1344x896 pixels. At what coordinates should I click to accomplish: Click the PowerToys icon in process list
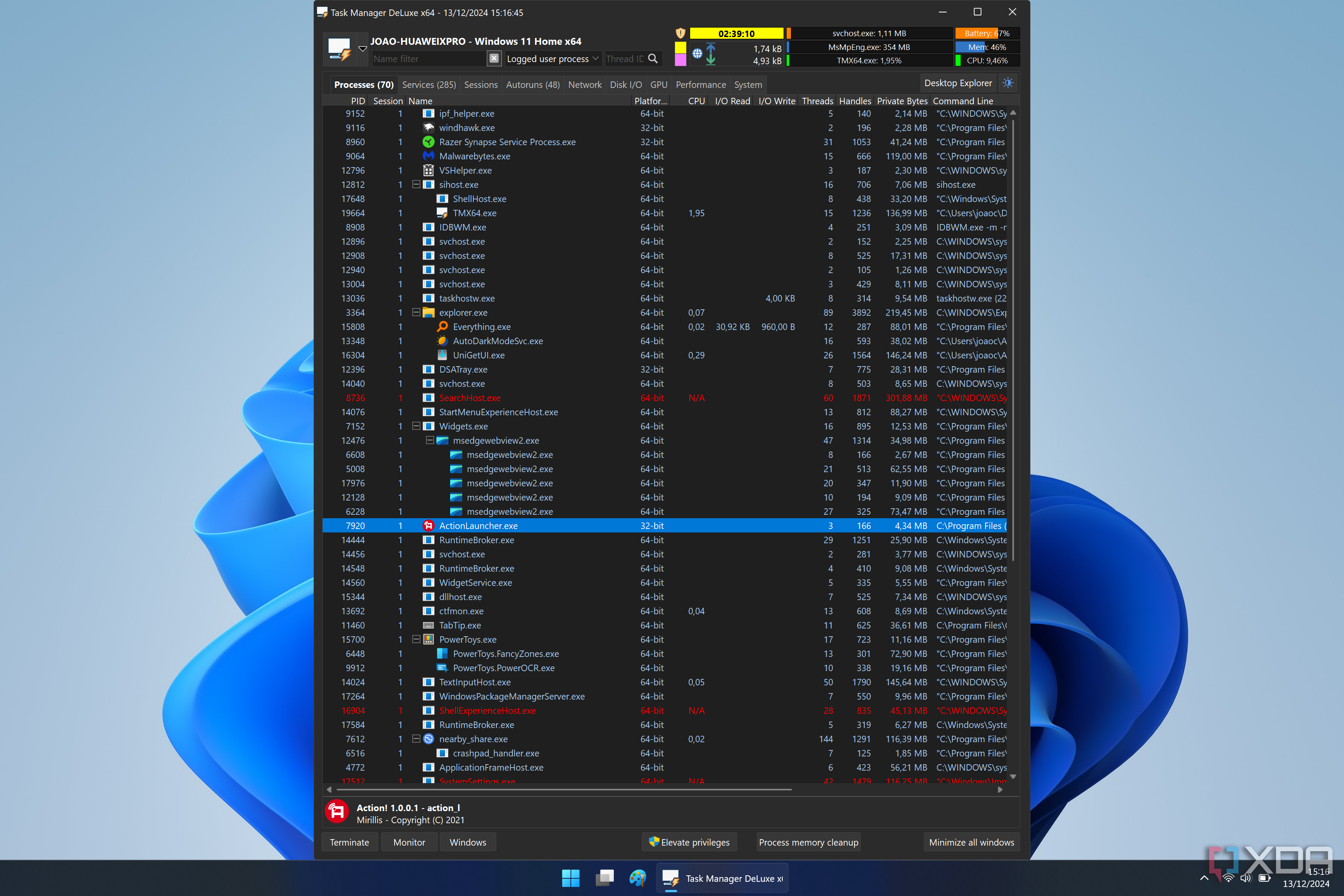(x=427, y=639)
